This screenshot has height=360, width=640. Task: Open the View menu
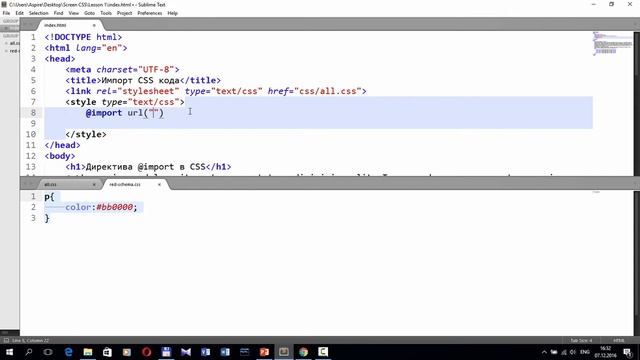(x=73, y=13)
